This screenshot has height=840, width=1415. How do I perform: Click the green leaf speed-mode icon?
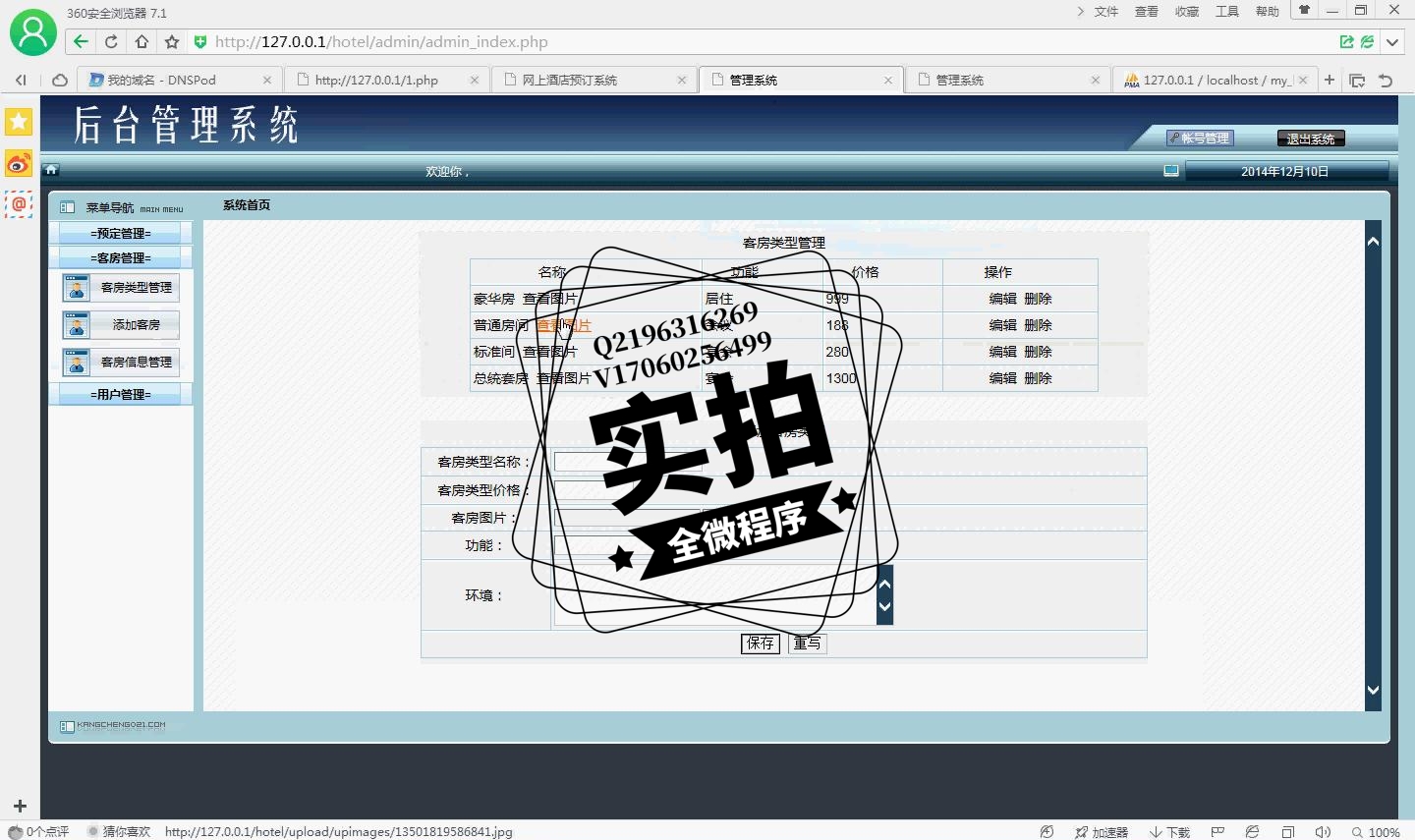point(1367,41)
